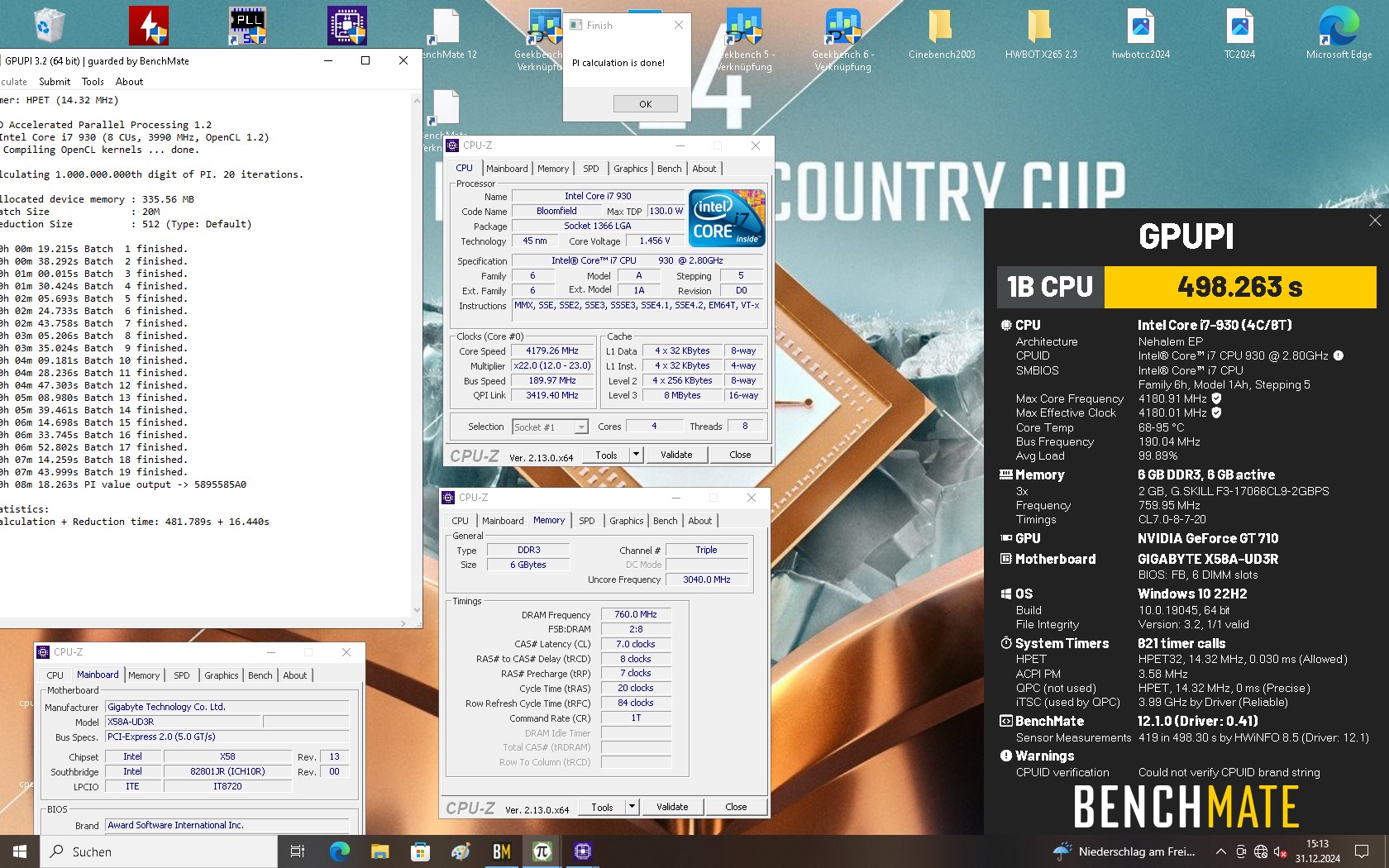Image resolution: width=1389 pixels, height=868 pixels.
Task: Show hidden system tray icons
Action: point(1220,851)
